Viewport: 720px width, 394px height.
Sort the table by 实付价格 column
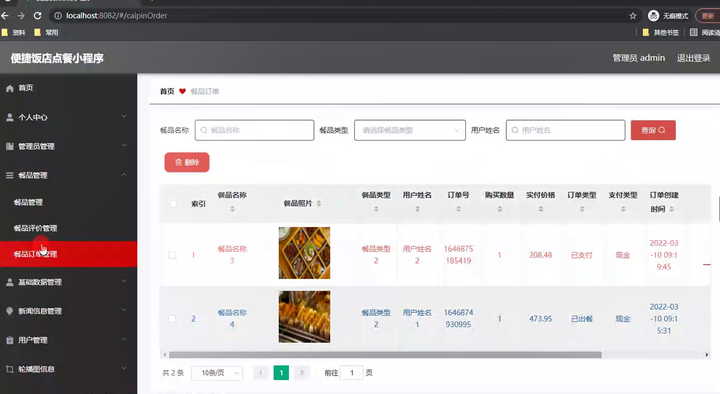coord(540,209)
